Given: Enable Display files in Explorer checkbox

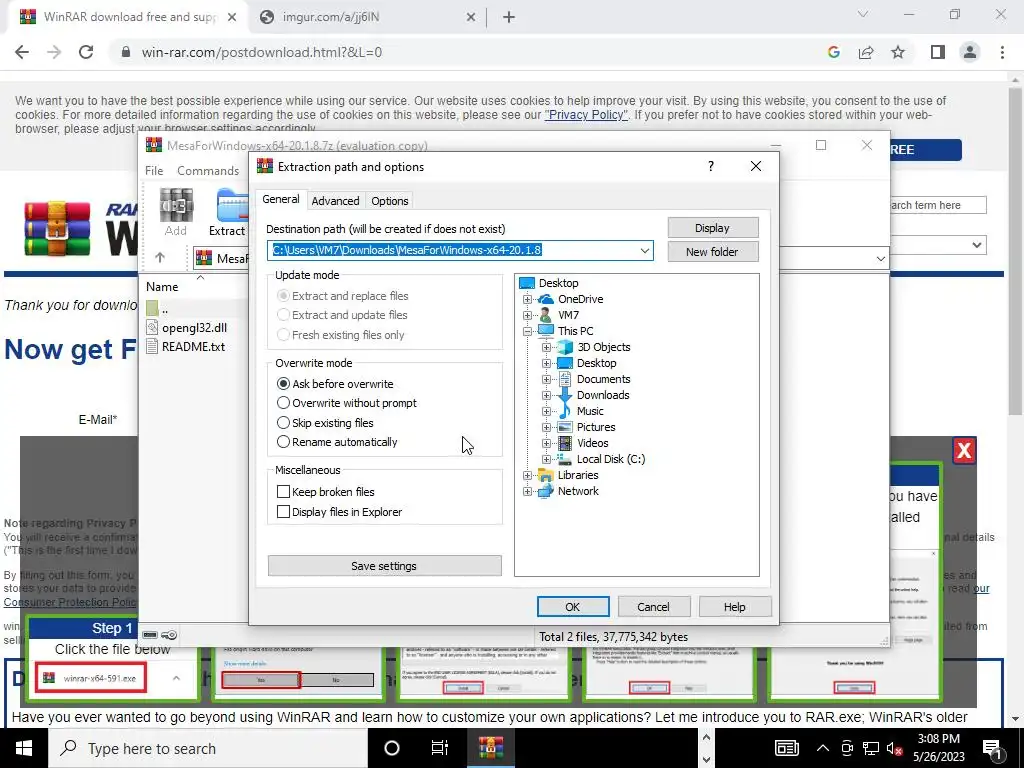Looking at the screenshot, I should click(x=283, y=512).
